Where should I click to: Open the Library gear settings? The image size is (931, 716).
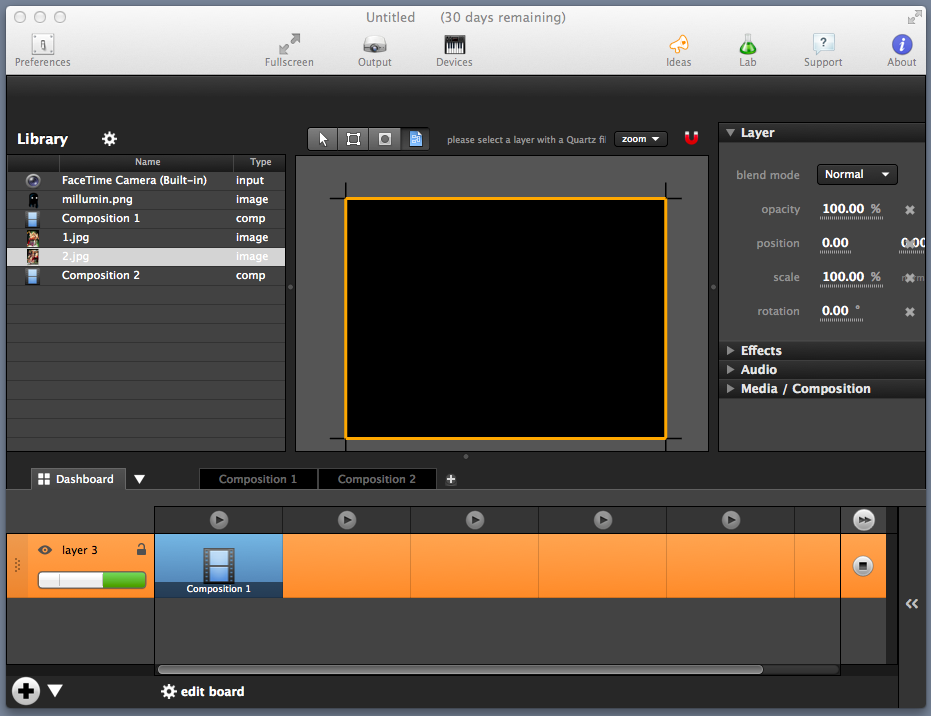110,139
